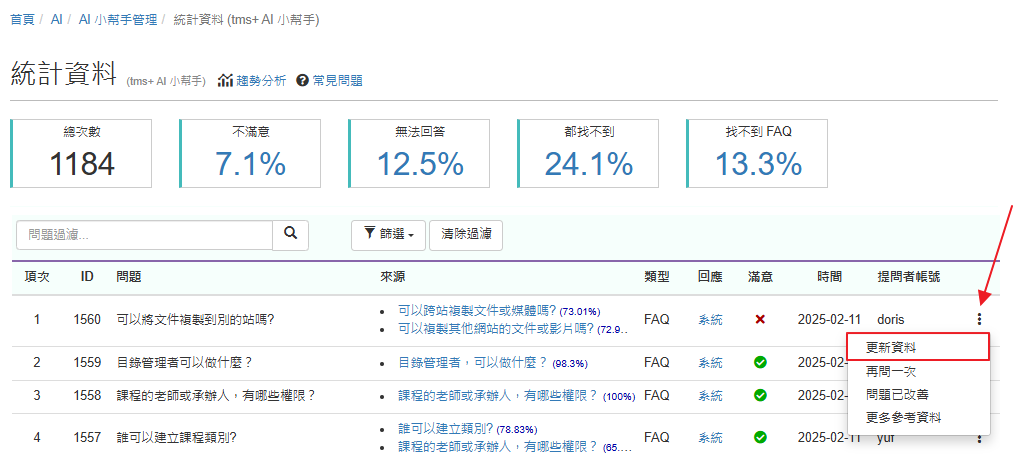
Task: Click the green check icon in row 1558
Action: click(760, 396)
